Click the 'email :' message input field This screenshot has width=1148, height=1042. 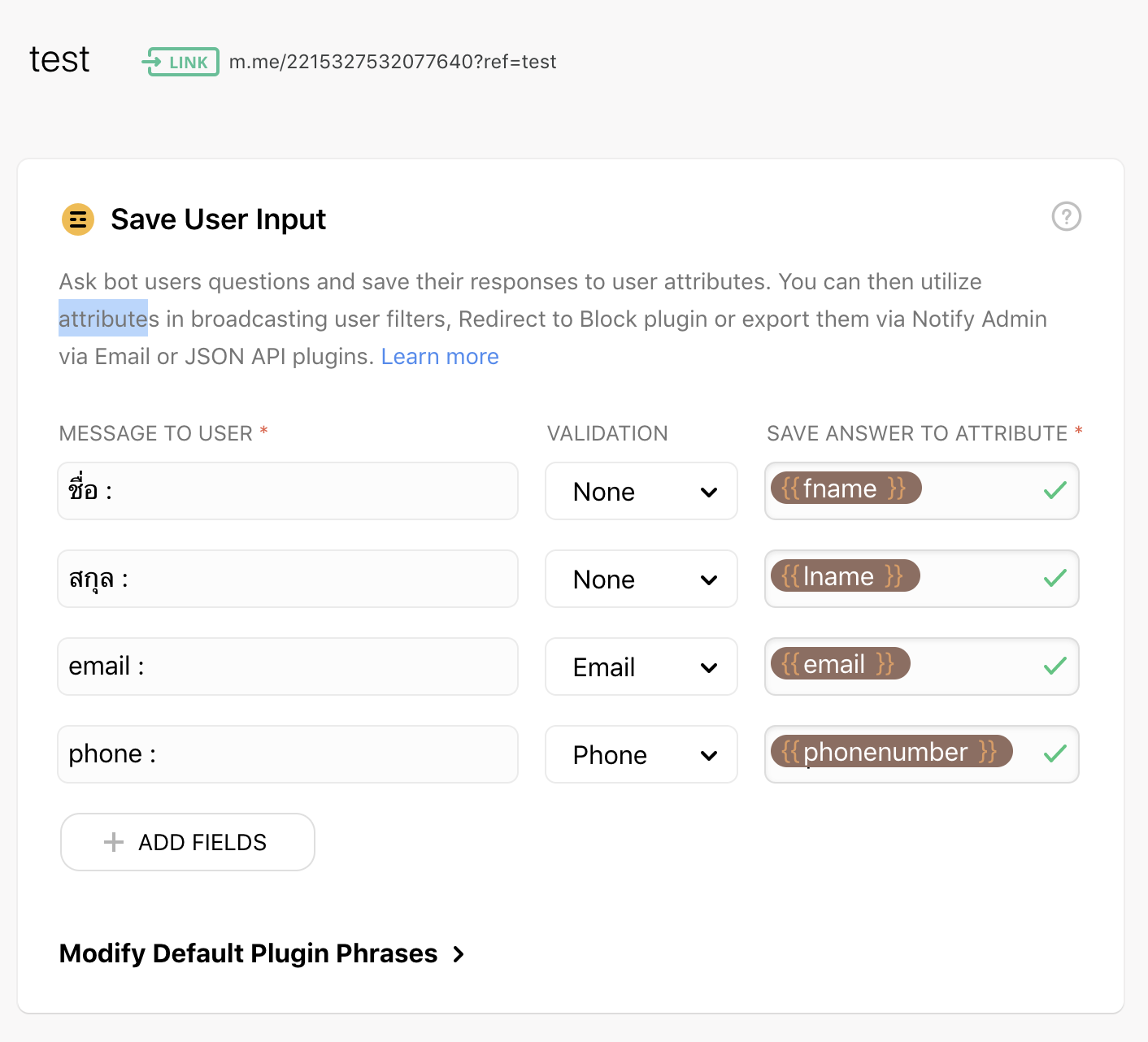click(288, 666)
